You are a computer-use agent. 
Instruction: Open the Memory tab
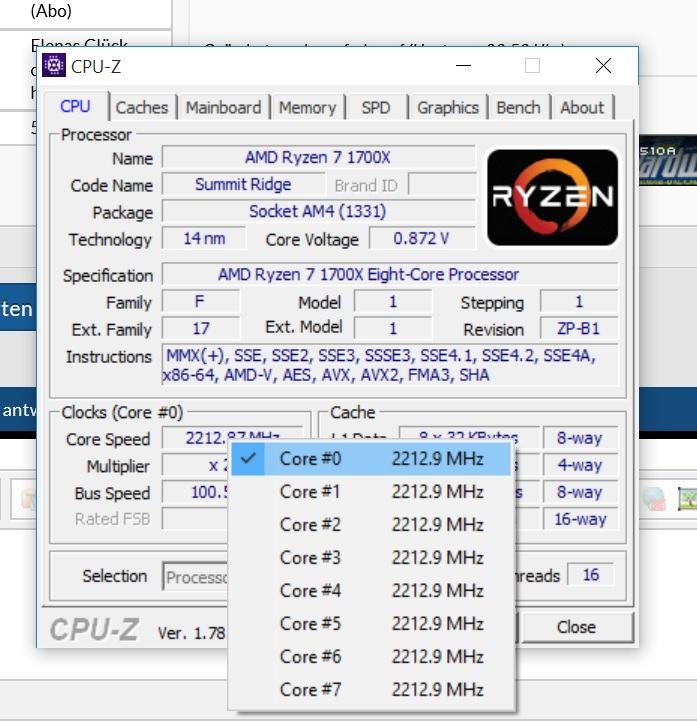307,107
